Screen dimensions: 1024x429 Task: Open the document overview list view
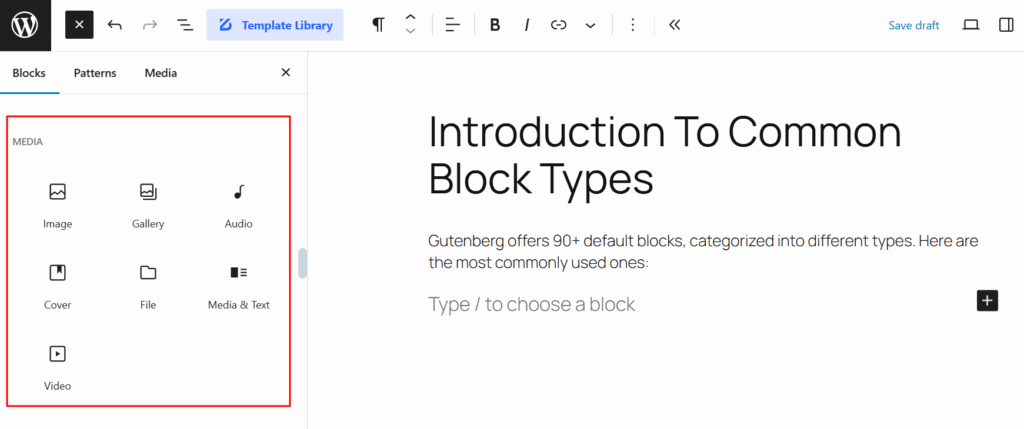coord(185,25)
